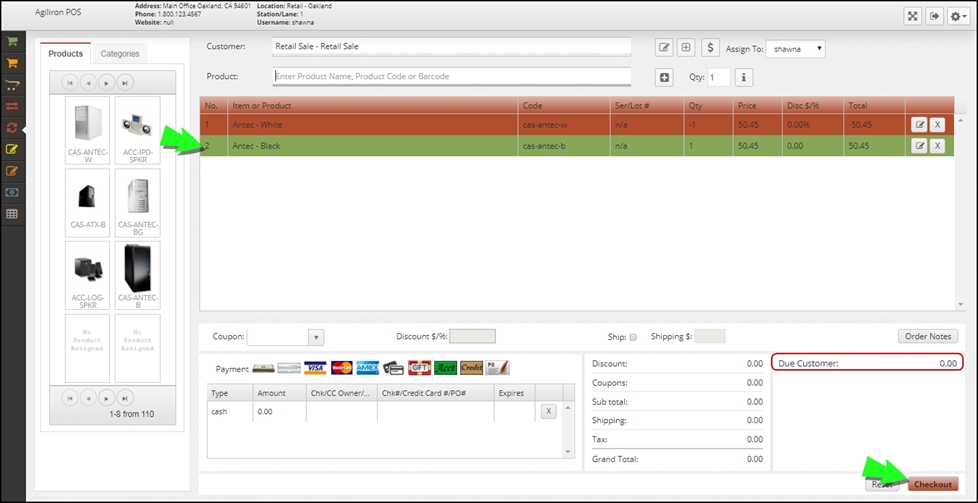978x503 pixels.
Task: Click the Shipping $ input field
Action: tap(710, 336)
